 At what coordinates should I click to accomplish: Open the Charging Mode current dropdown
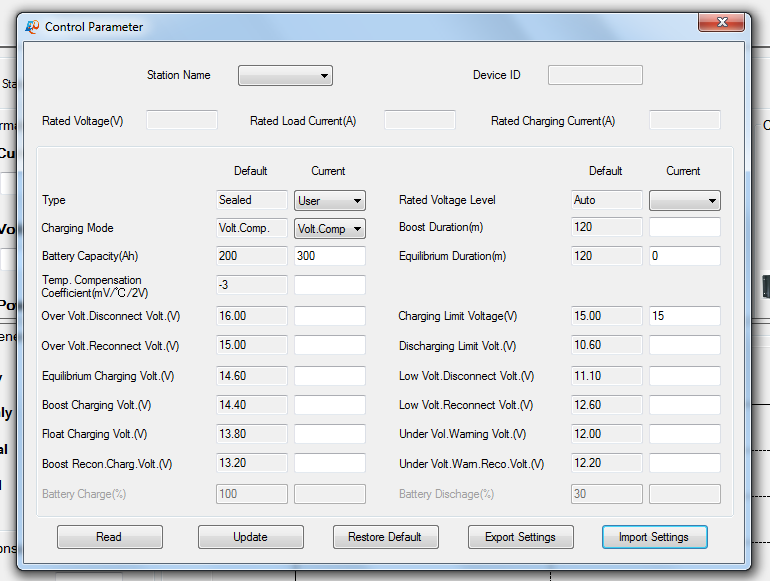(x=330, y=229)
